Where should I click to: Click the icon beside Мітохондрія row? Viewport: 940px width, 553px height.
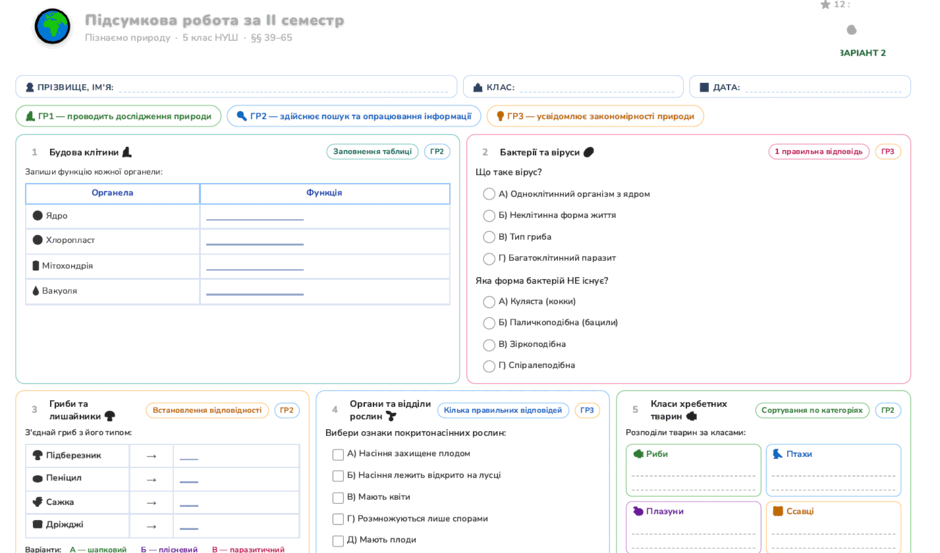point(35,265)
